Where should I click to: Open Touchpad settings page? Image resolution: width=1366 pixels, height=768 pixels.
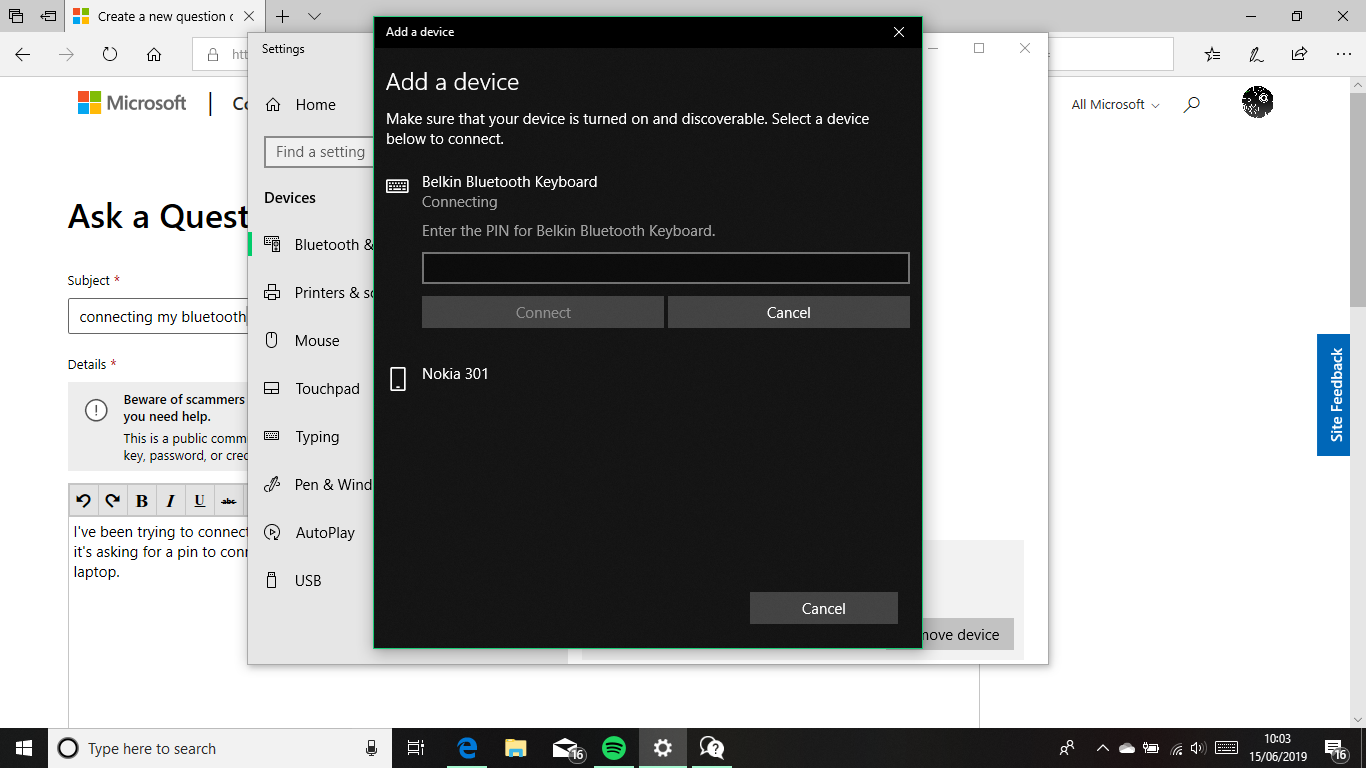click(312, 389)
